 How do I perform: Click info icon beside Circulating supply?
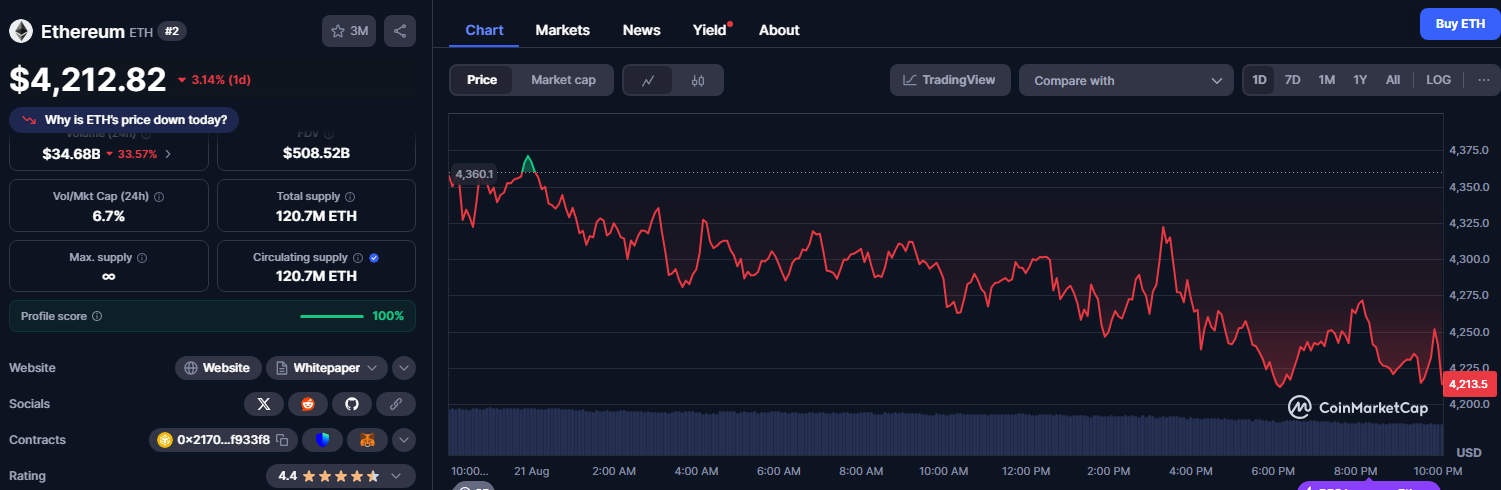[x=358, y=258]
